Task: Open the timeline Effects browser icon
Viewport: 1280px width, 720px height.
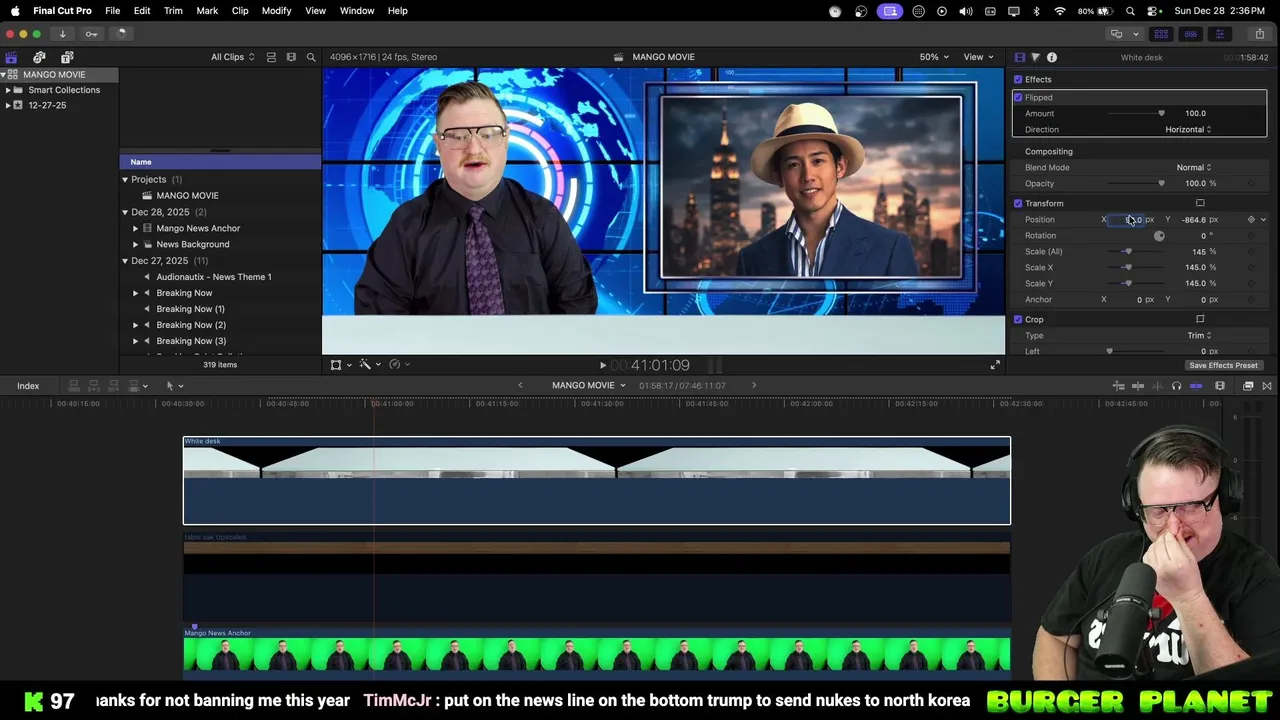Action: point(1248,386)
